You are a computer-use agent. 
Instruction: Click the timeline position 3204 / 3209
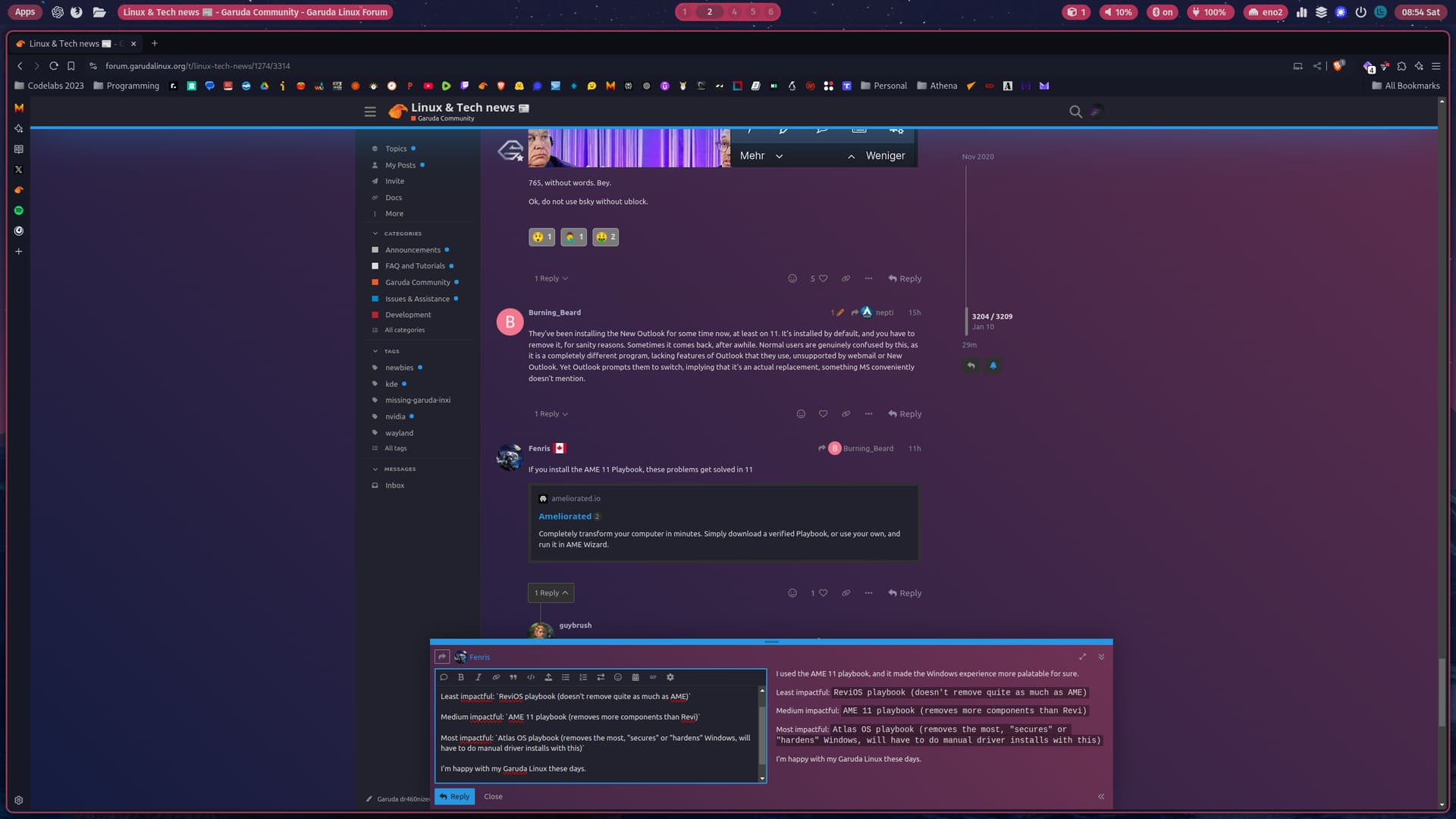pos(992,316)
